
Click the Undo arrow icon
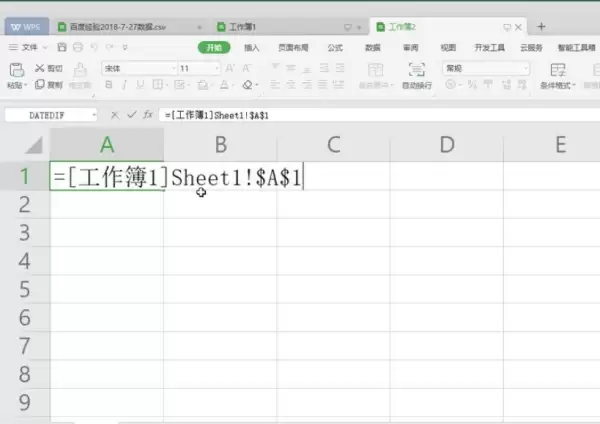tap(94, 47)
